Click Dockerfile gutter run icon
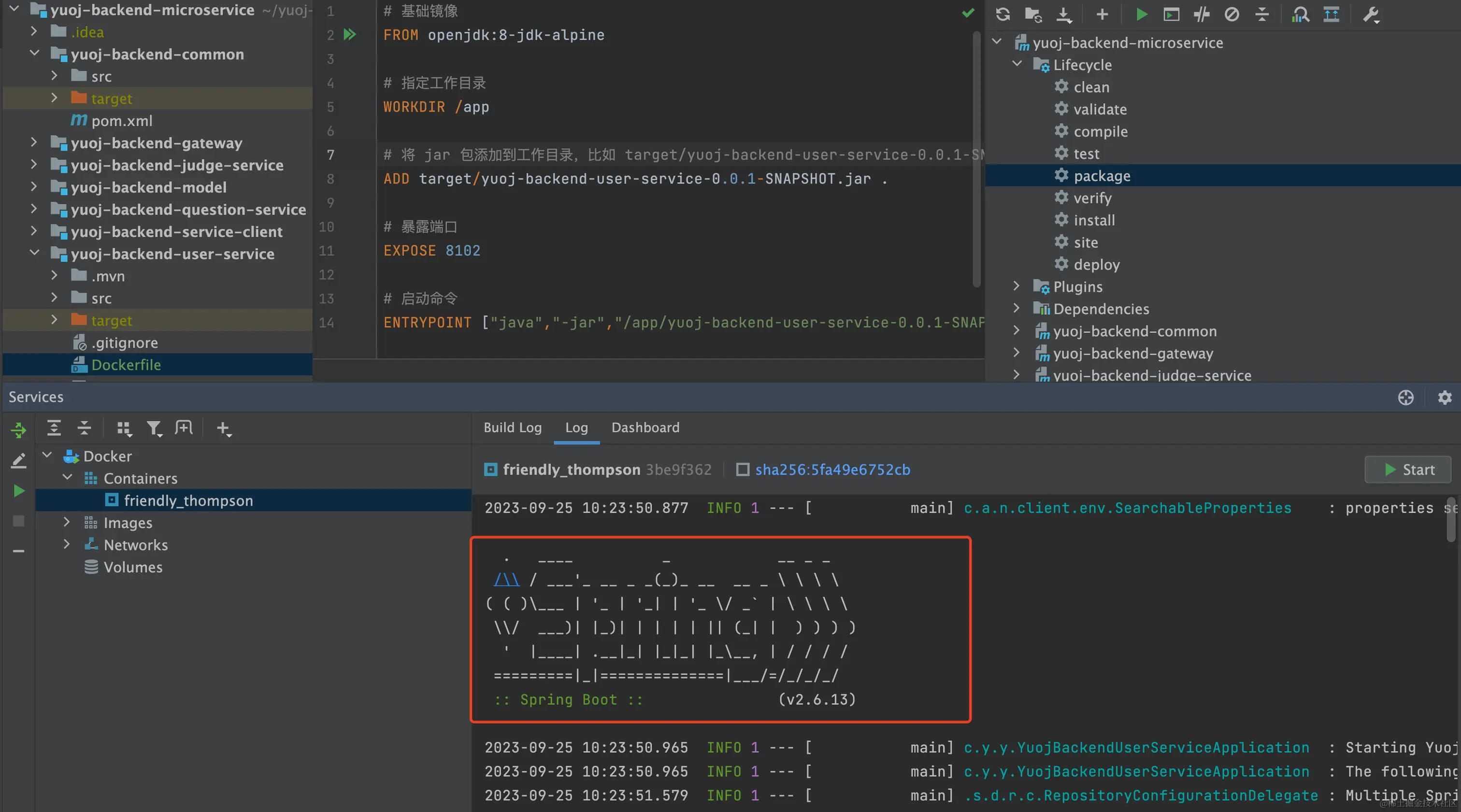 click(350, 35)
